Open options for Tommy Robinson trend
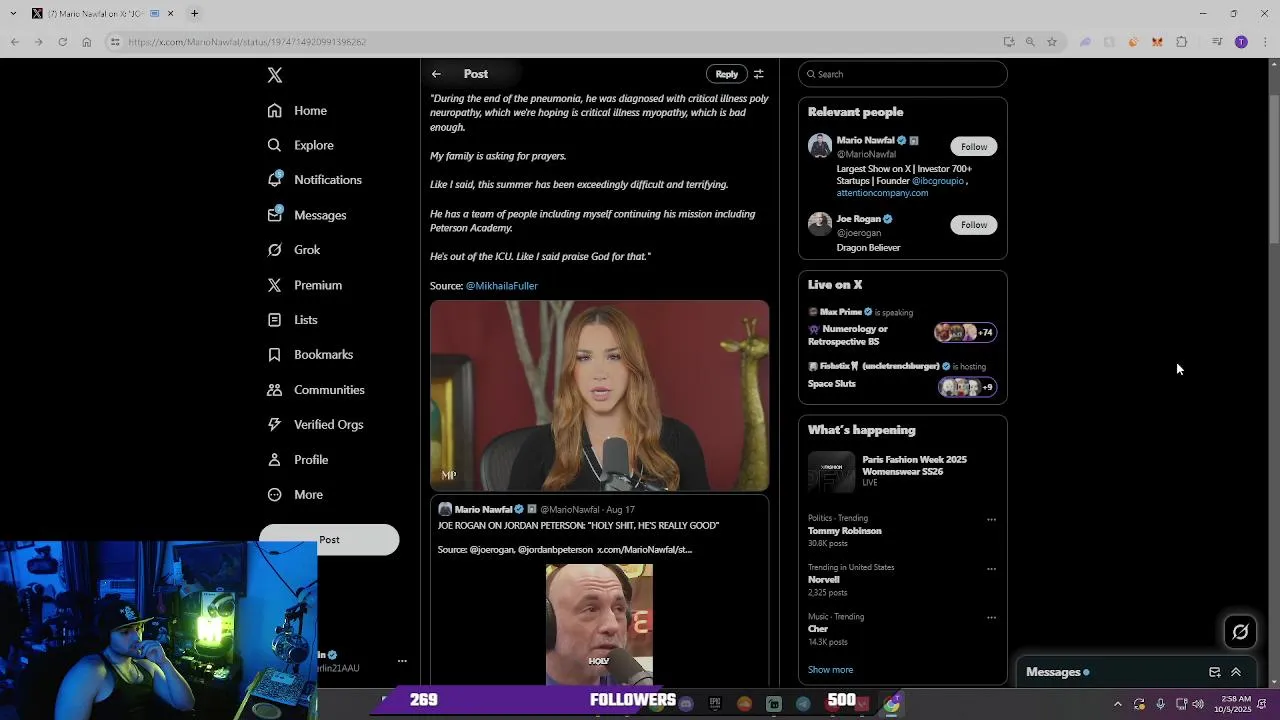This screenshot has width=1280, height=720. click(x=991, y=520)
